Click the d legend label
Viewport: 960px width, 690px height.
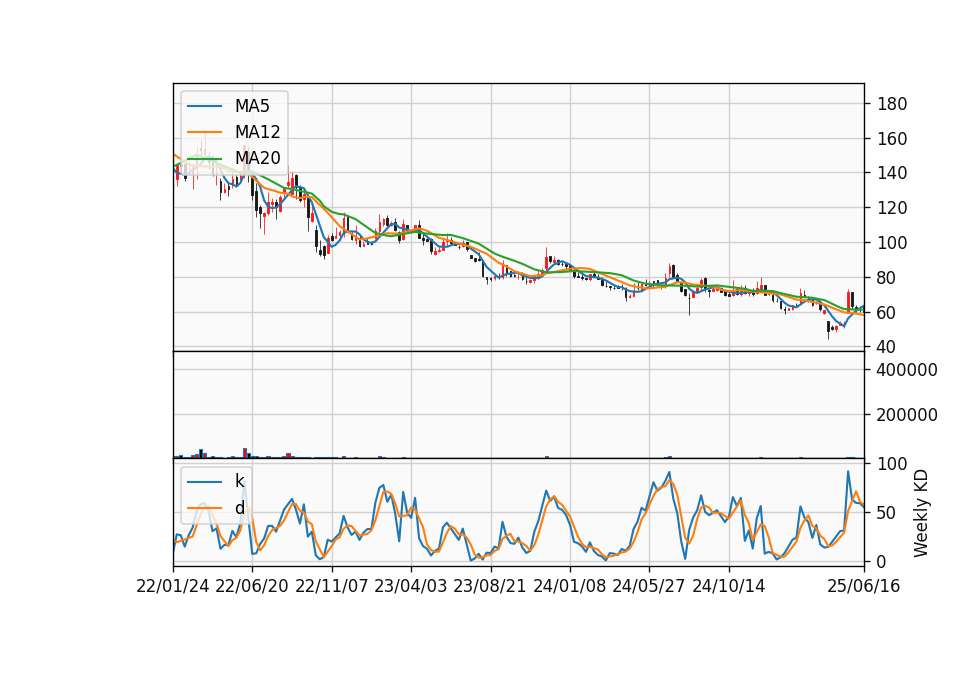coord(240,508)
